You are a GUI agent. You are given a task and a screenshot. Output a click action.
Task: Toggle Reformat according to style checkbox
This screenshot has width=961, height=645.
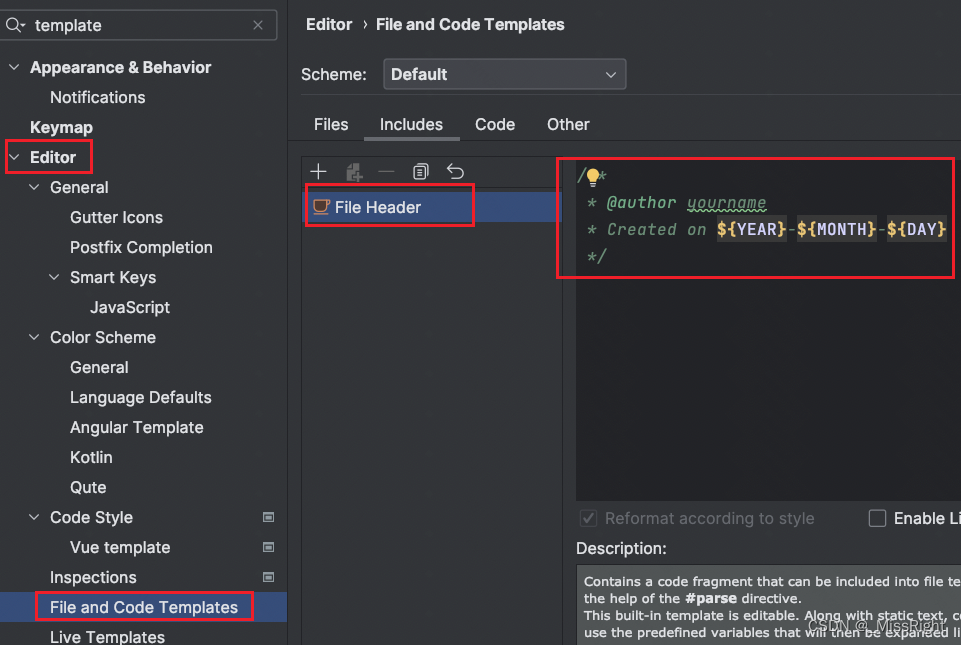[x=589, y=518]
